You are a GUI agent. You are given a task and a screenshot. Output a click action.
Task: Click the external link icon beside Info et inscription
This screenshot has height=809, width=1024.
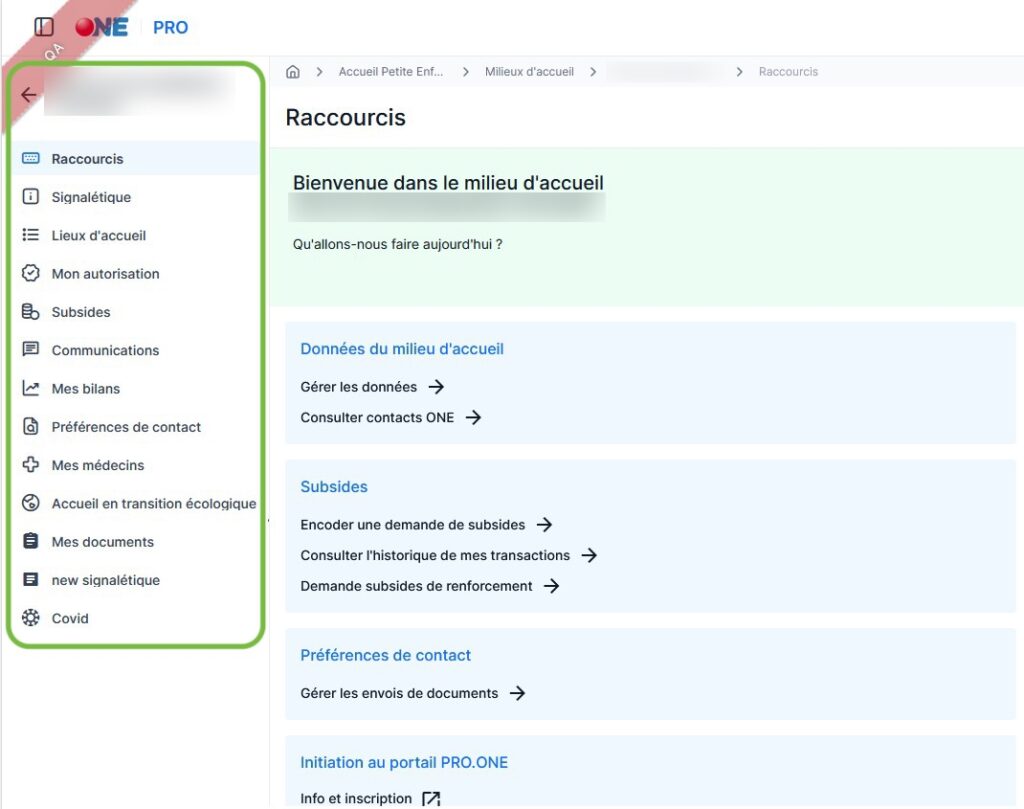coord(431,798)
